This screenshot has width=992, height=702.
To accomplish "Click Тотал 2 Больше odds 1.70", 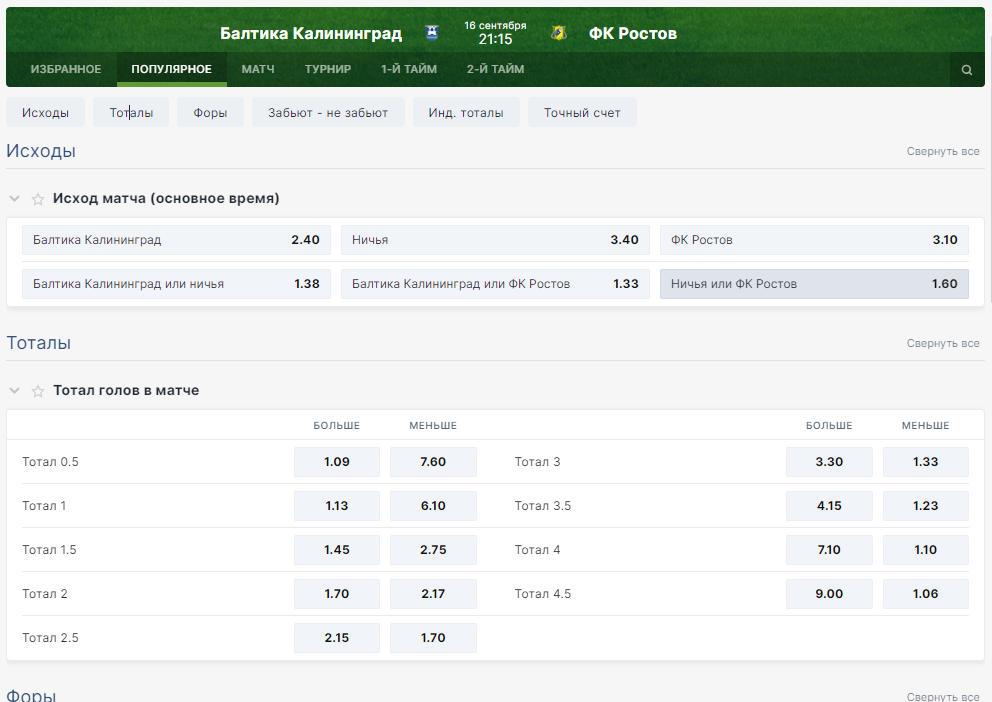I will tap(337, 594).
